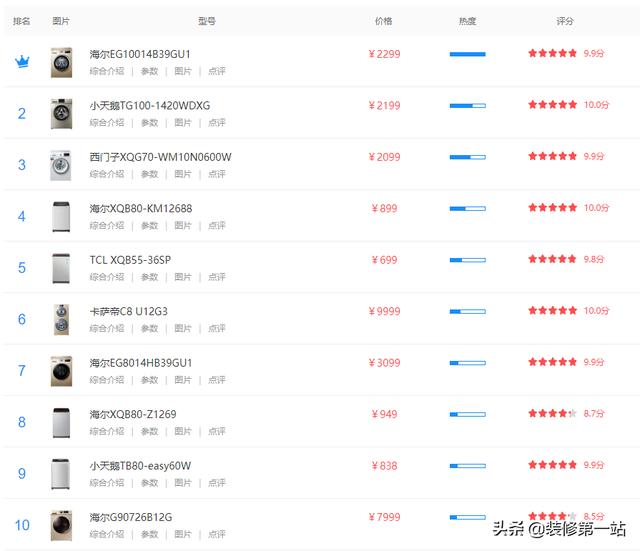
Task: View the 西门子XQG70-WM10N0600W washer image
Action: 60,165
